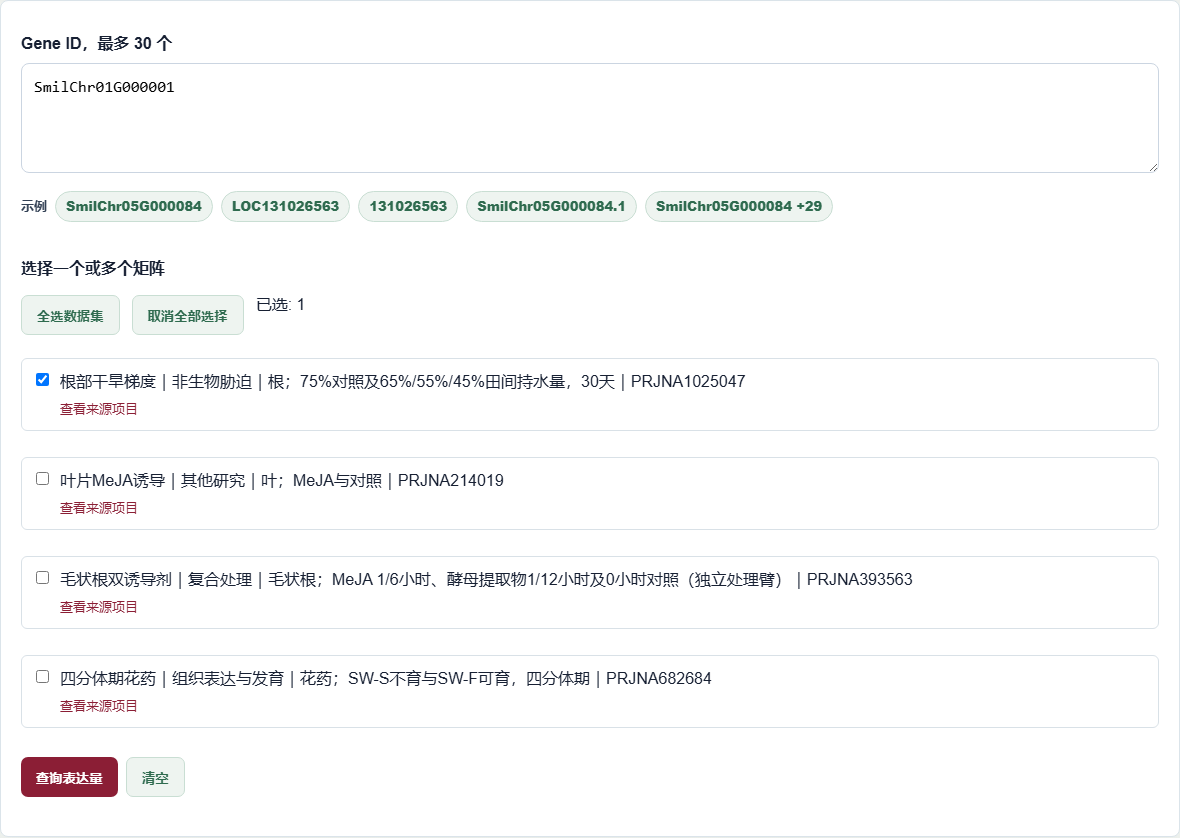Screen dimensions: 1180x838
Task: Open 查看来源项目 link for PRJNA393563
Action: 99,607
